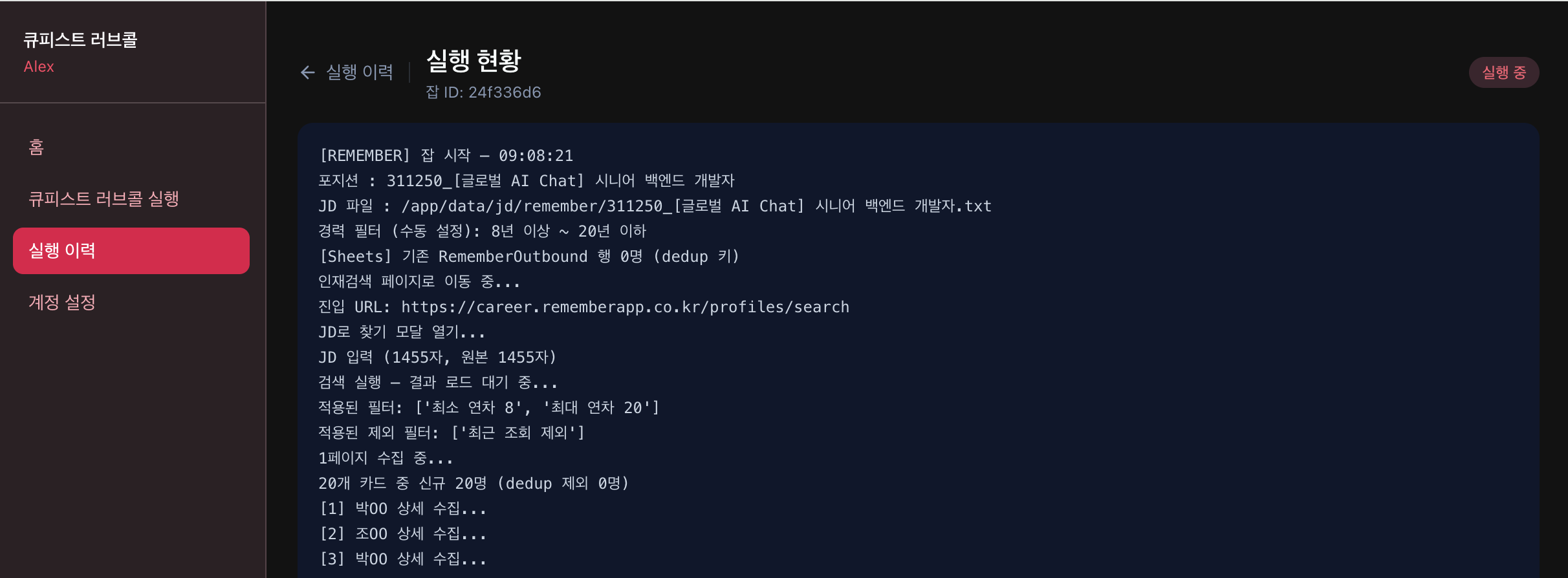Click the 적용된 제외 필터 log line
The image size is (1568, 578).
tap(452, 433)
